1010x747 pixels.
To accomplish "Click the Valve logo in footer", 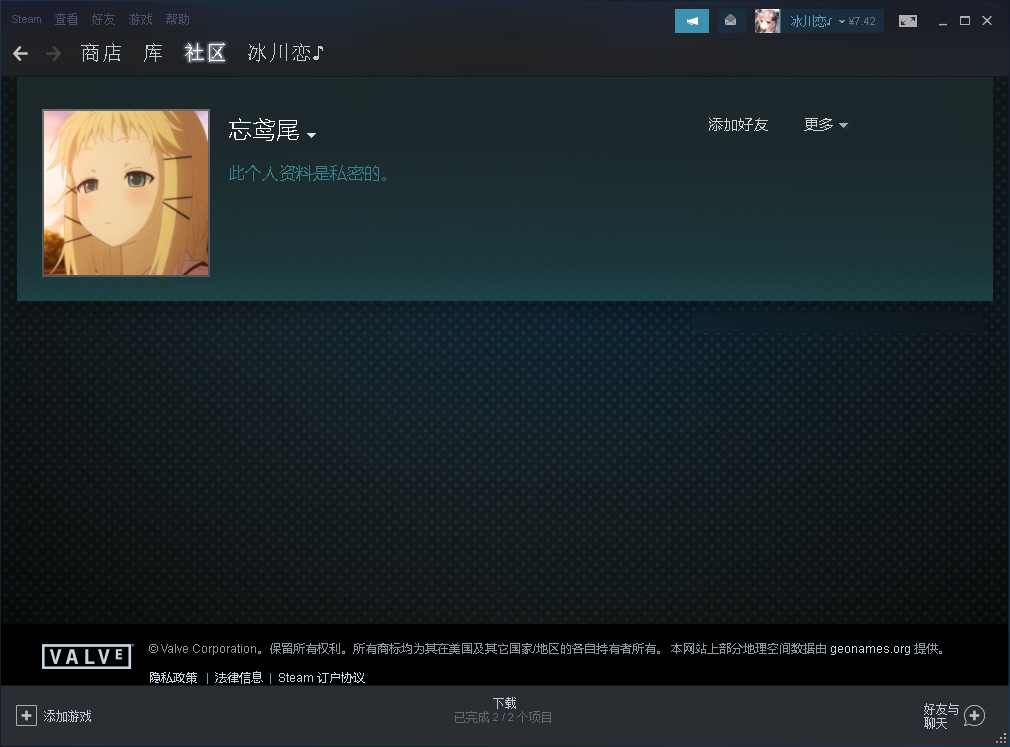I will [87, 656].
